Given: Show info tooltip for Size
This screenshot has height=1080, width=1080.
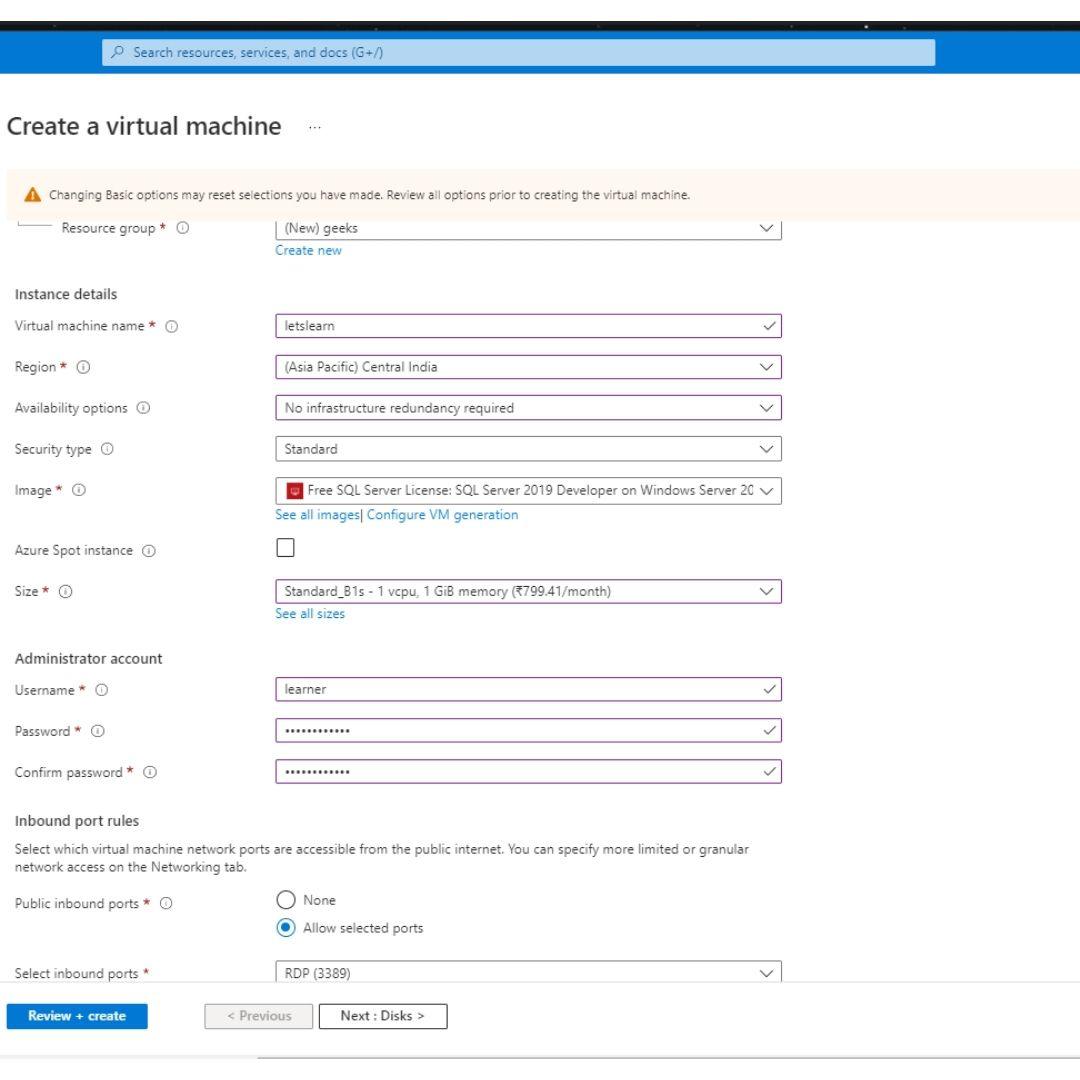Looking at the screenshot, I should pos(65,591).
